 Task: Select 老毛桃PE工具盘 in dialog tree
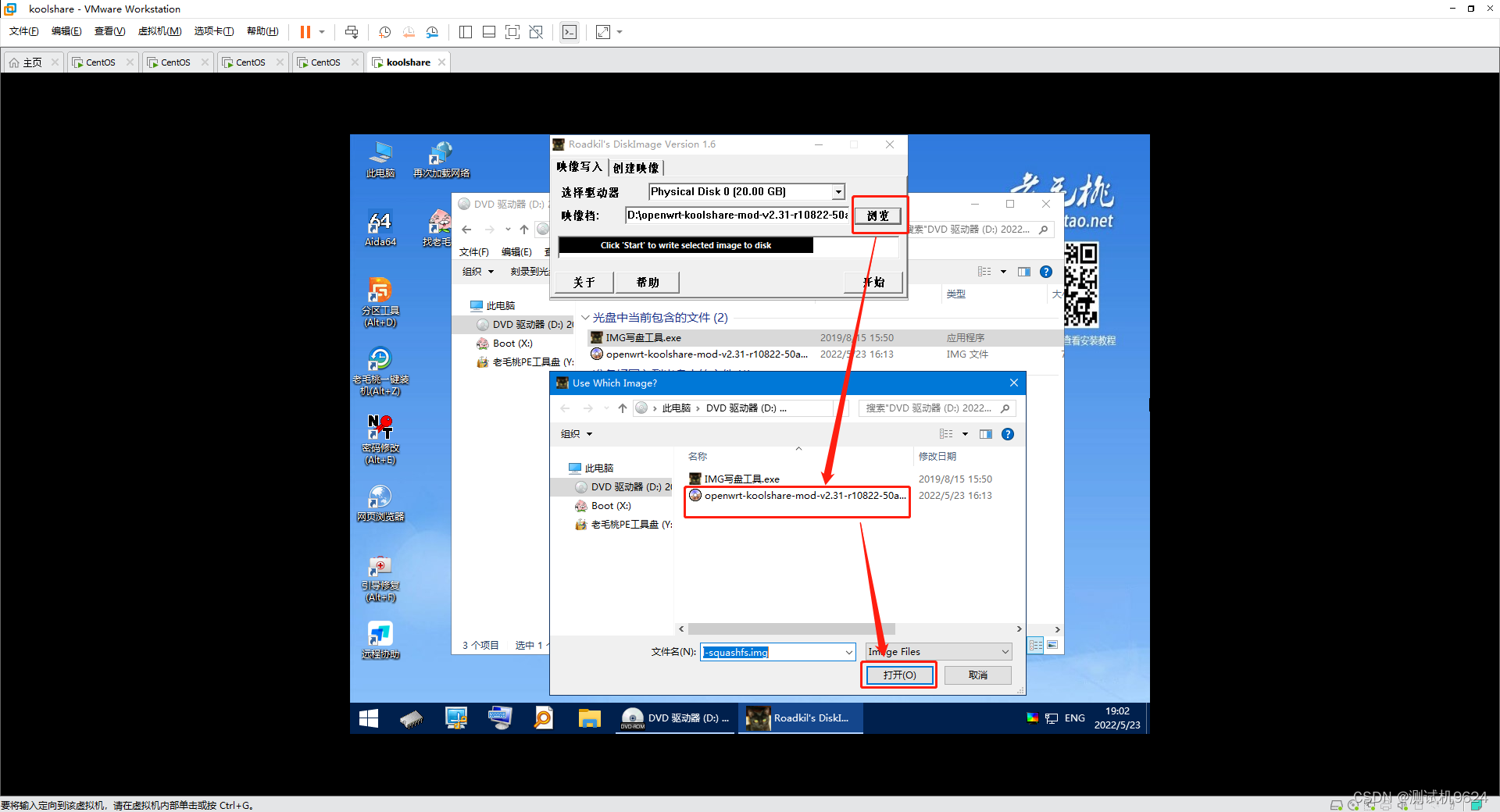[x=623, y=525]
